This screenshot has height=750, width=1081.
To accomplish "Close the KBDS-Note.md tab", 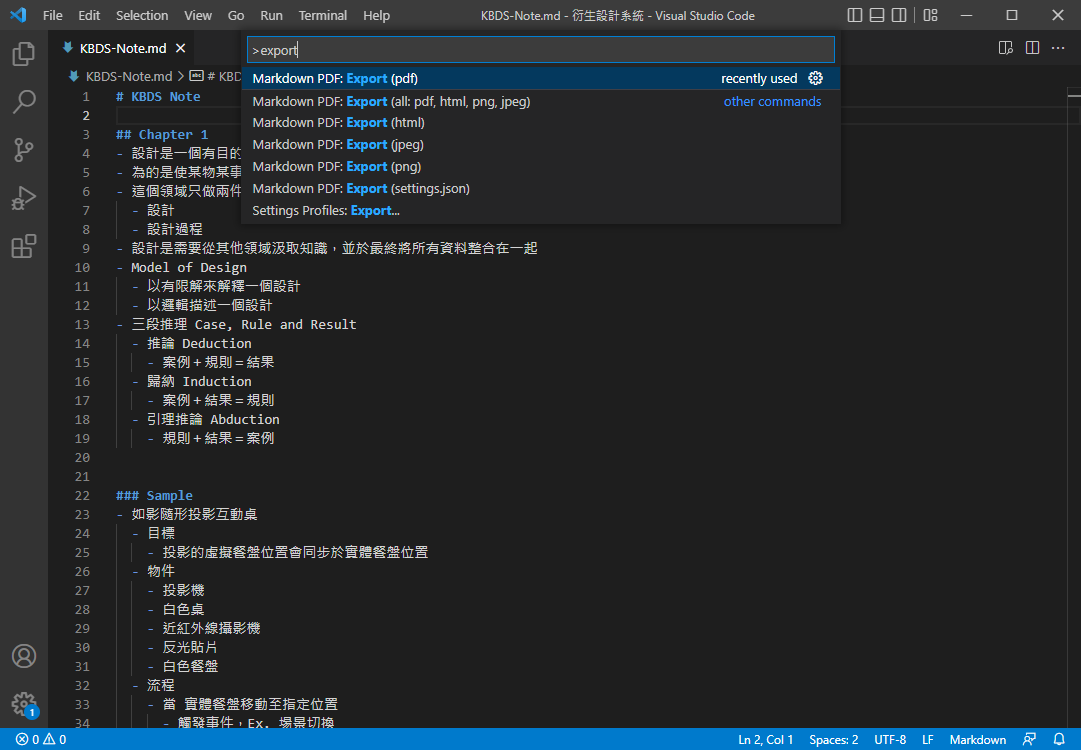I will click(x=181, y=48).
